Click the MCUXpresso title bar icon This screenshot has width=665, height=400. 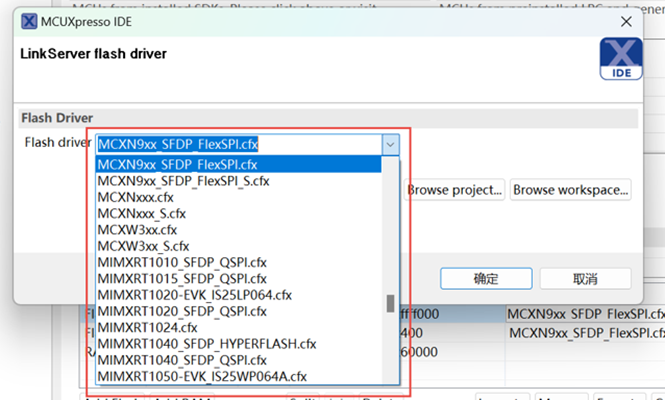click(29, 21)
